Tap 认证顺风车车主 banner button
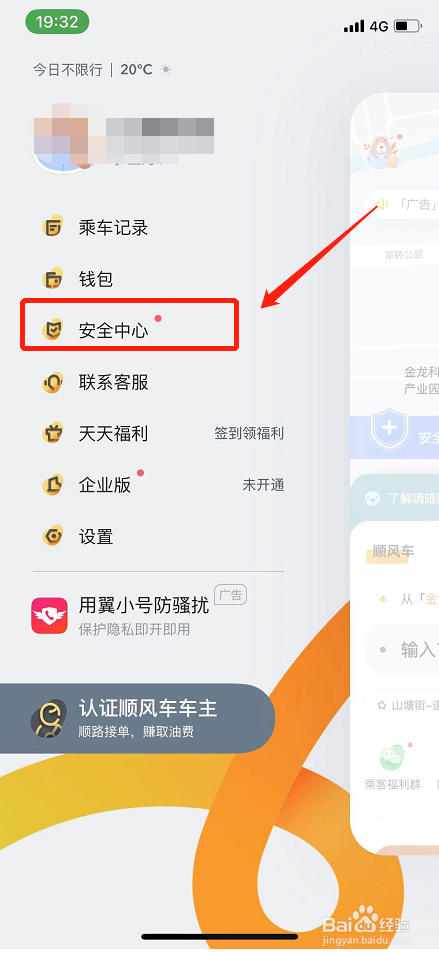This screenshot has height=958, width=439. [137, 718]
